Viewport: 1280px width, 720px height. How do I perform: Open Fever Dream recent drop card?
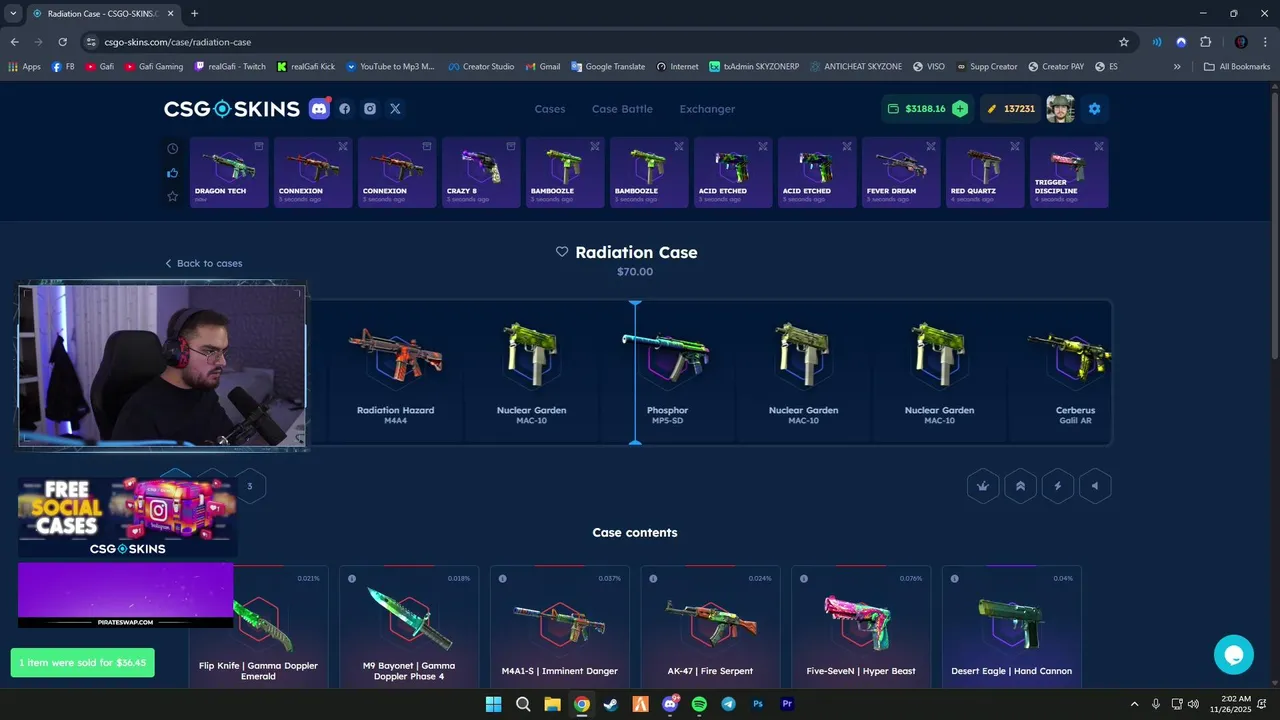click(x=901, y=172)
